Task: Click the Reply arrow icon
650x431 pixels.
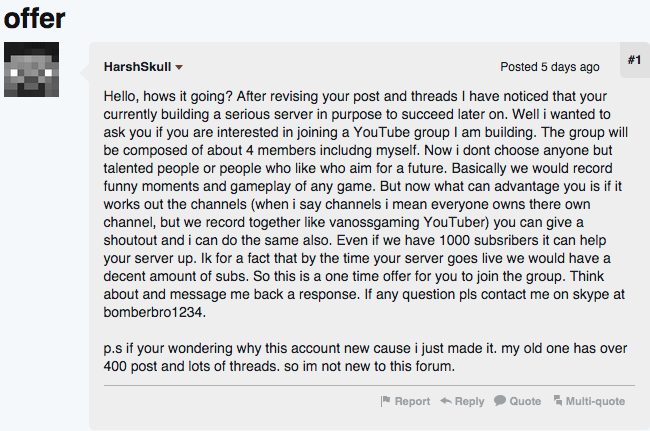Action: click(x=445, y=401)
